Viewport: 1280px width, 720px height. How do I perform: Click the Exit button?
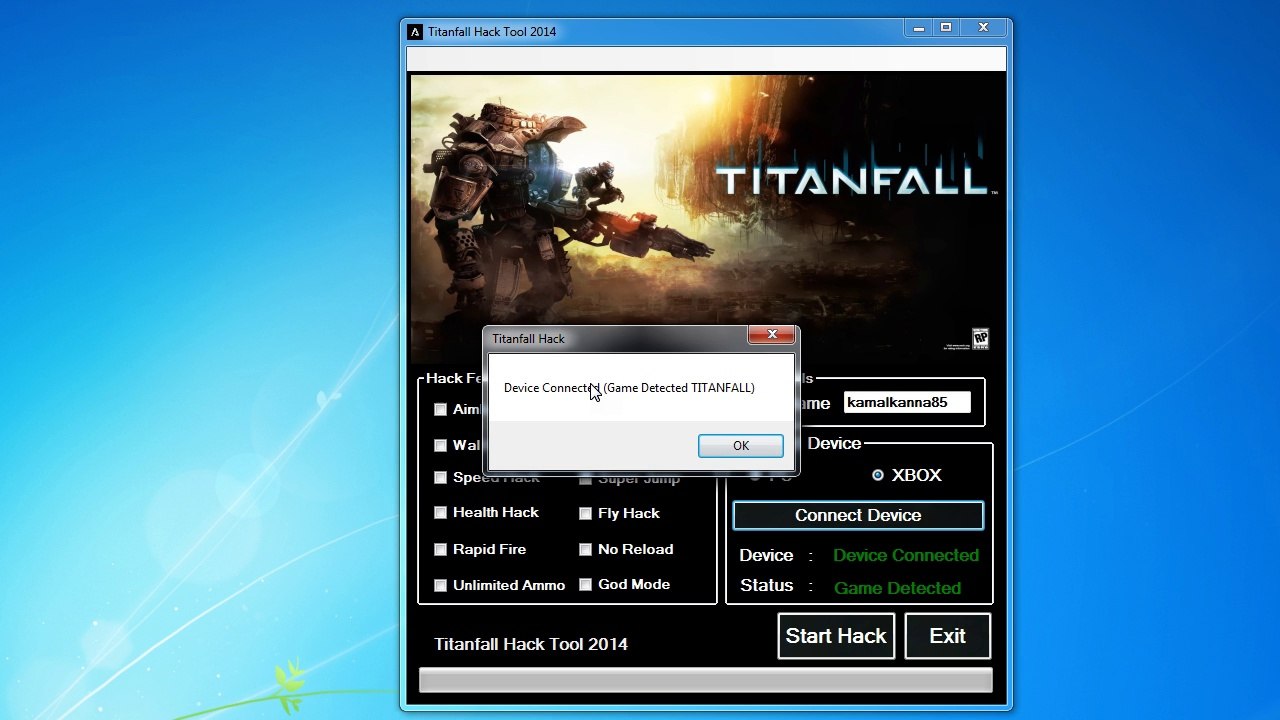pyautogui.click(x=947, y=636)
